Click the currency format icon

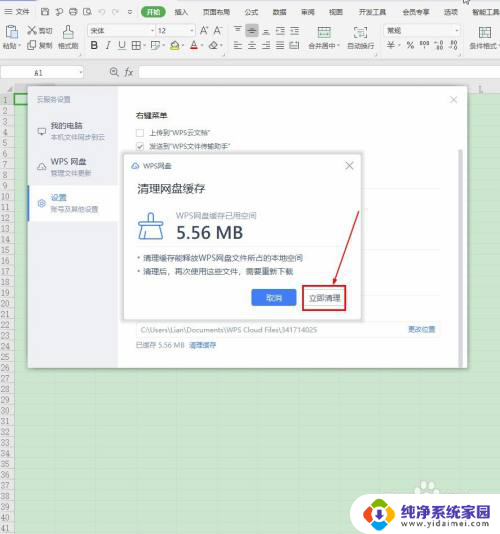pos(391,45)
